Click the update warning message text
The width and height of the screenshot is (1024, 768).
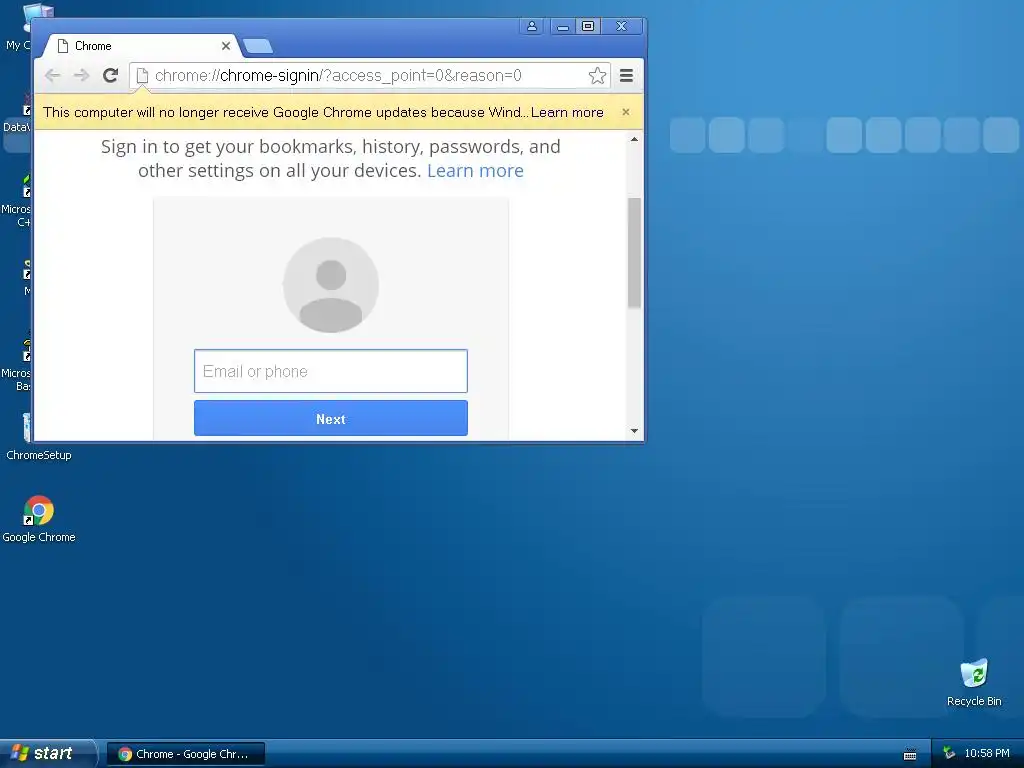point(285,112)
